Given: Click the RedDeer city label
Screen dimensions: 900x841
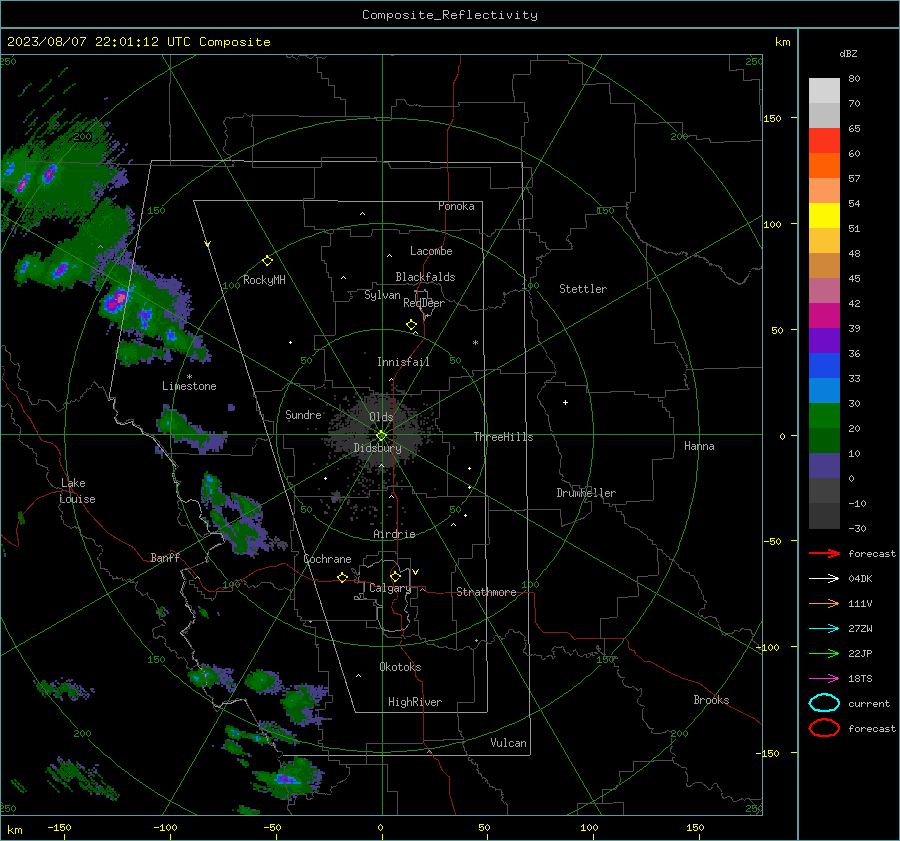Looking at the screenshot, I should pos(424,303).
